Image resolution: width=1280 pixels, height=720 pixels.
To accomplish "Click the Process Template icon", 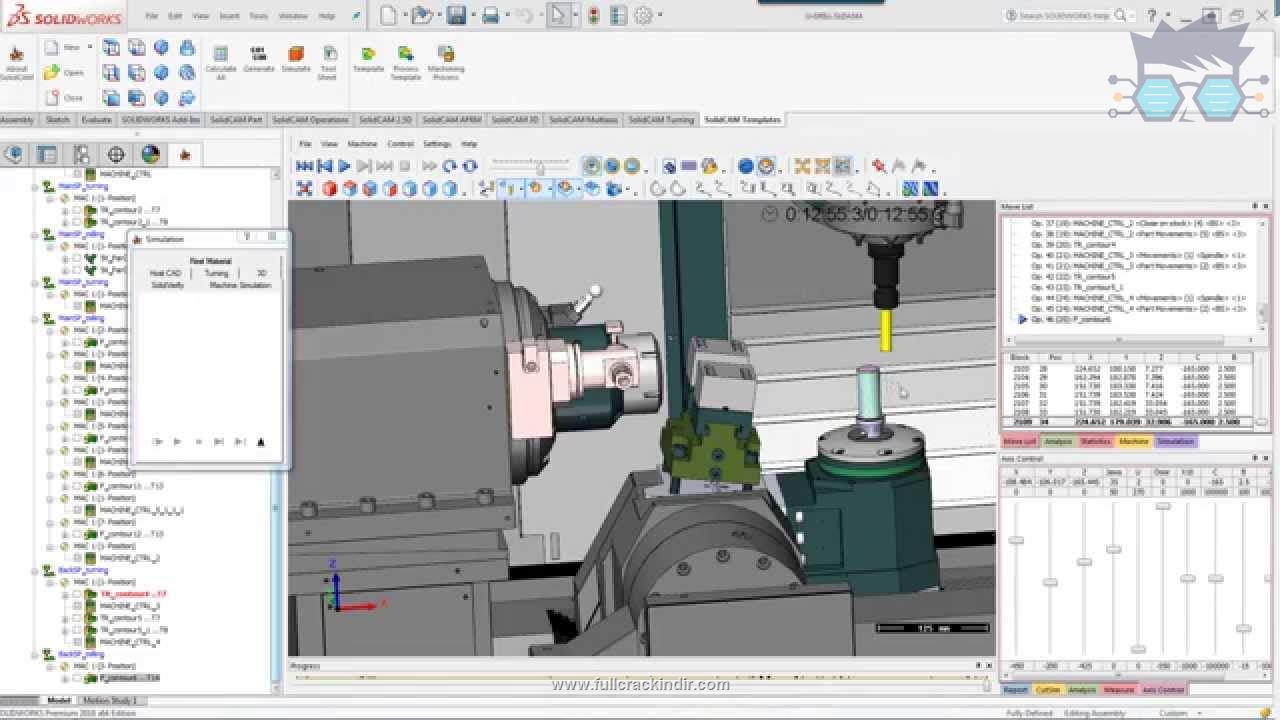I will (x=405, y=62).
